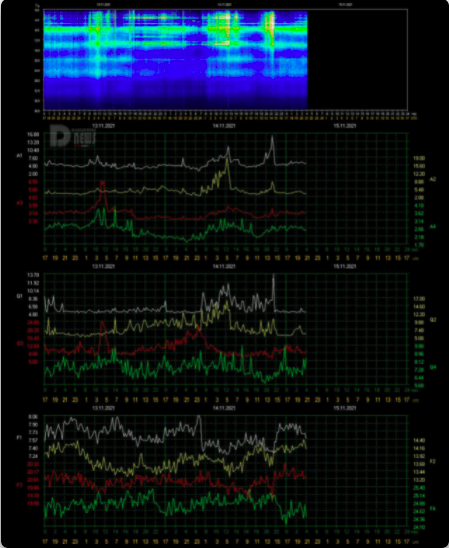Click the 19.00 axis value
449x548 pixels.
[x=419, y=158]
